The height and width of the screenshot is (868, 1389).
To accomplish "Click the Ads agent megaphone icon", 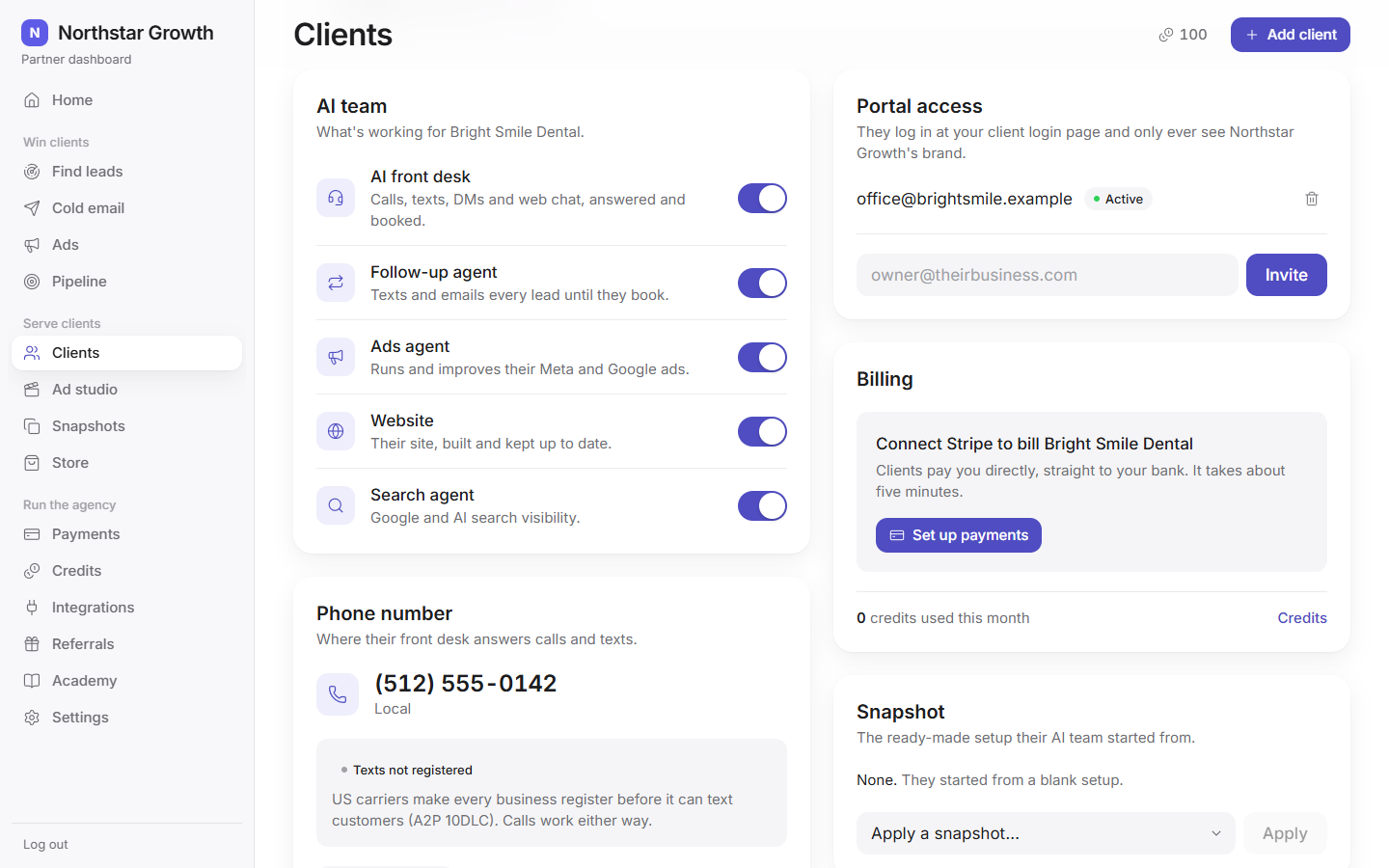I will [x=336, y=357].
